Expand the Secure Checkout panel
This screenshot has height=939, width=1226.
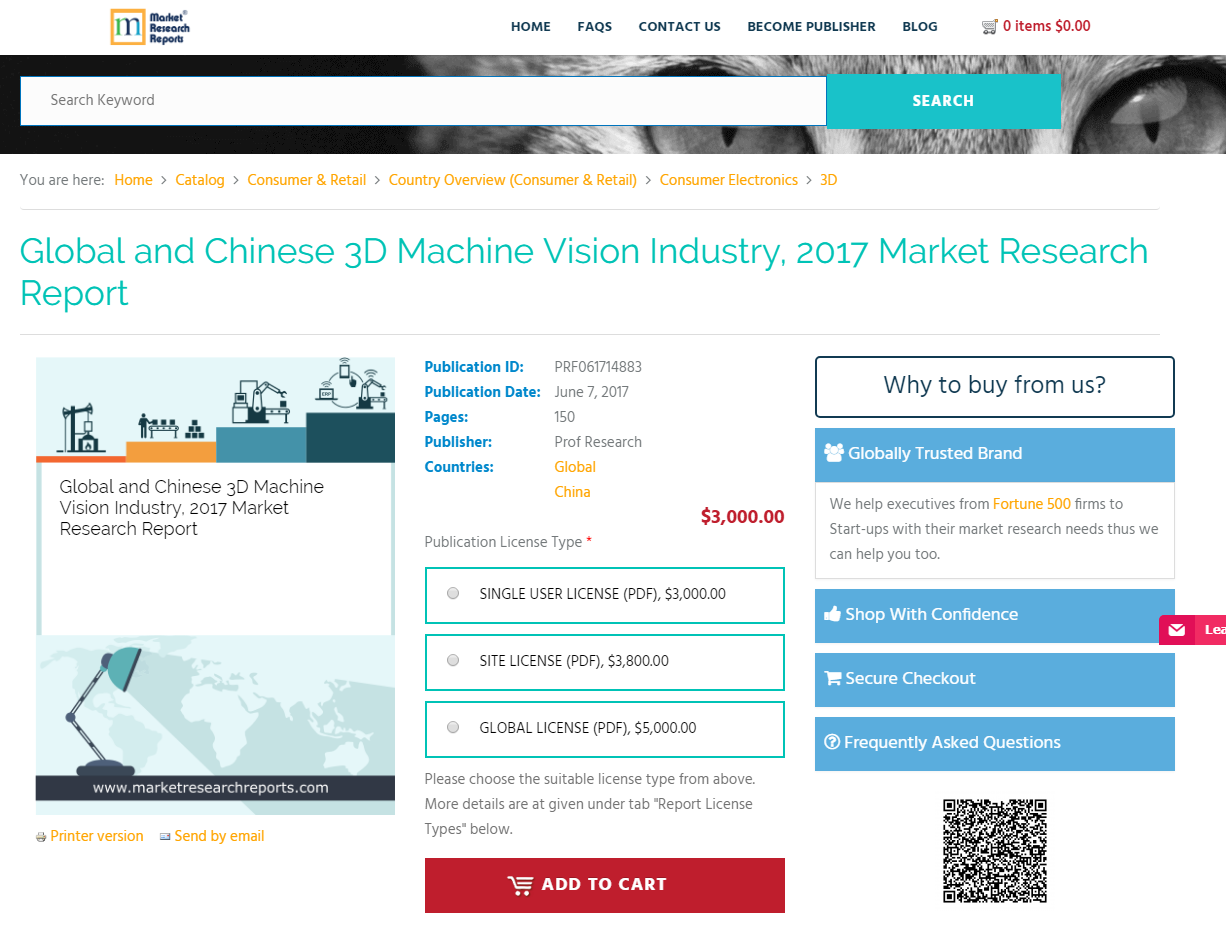[995, 679]
